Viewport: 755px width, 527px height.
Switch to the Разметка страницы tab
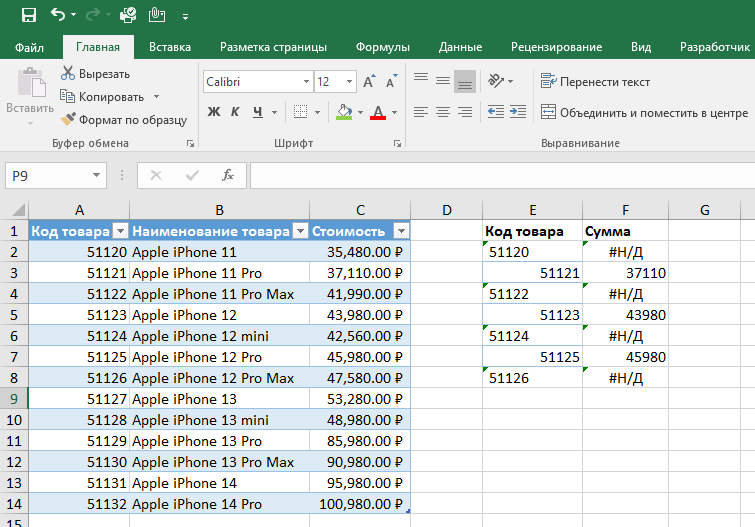coord(273,47)
